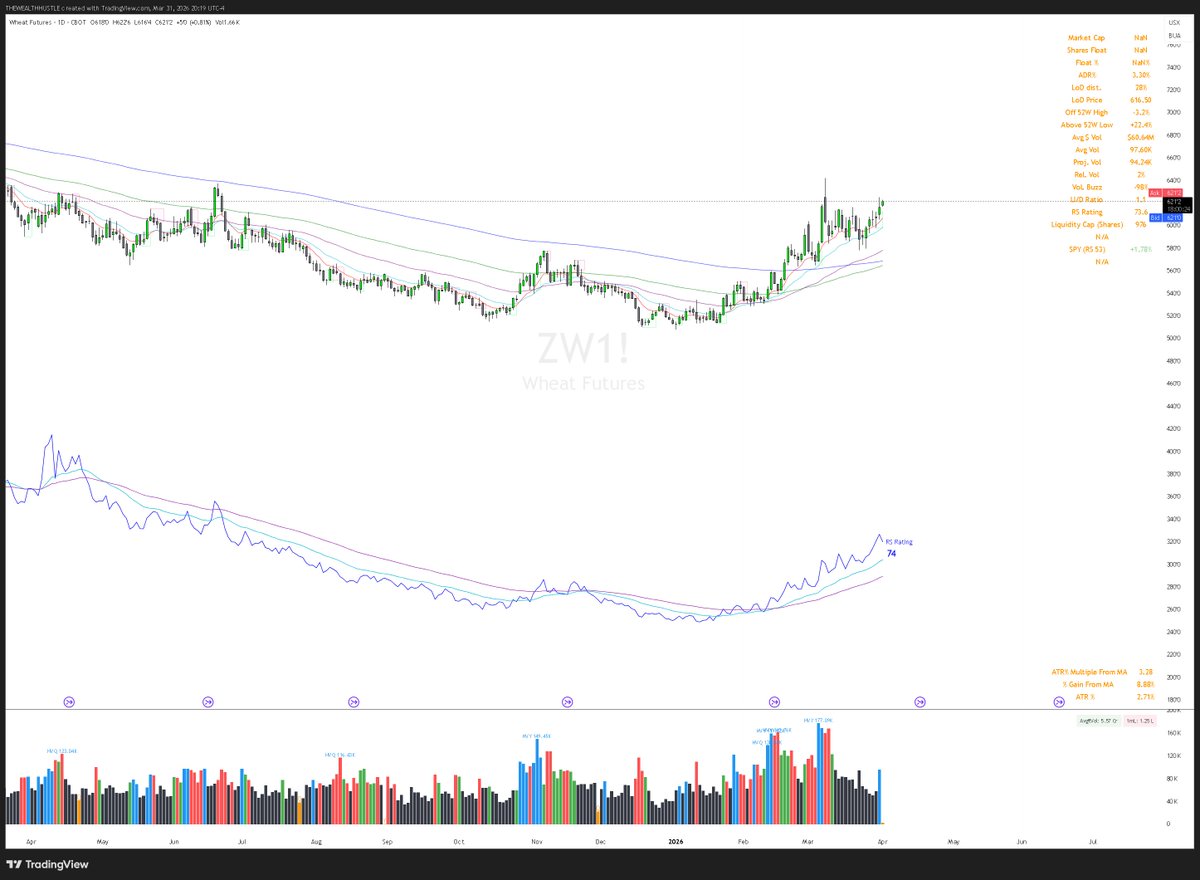
Task: Click the purple roll marker nearest the Nov label
Action: pos(567,702)
